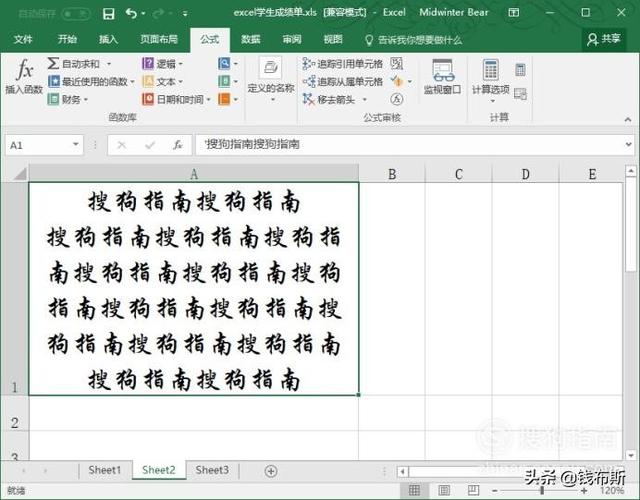Click the zoom in plus button
The width and height of the screenshot is (640, 500).
click(584, 490)
